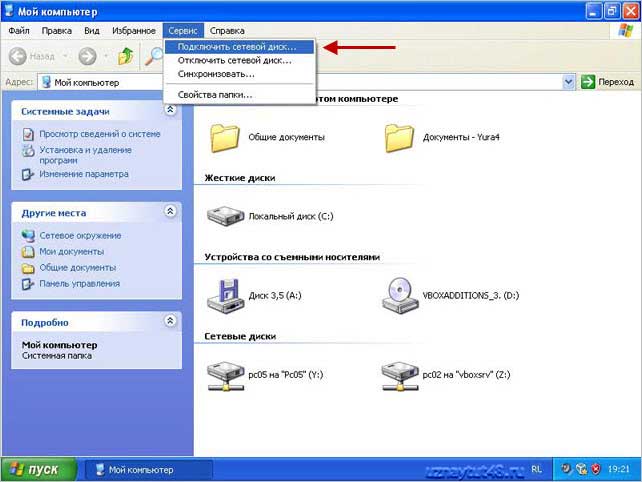Open the Документы - Yura4 folder icon
Viewport: 642px width, 482px height.
tap(399, 138)
